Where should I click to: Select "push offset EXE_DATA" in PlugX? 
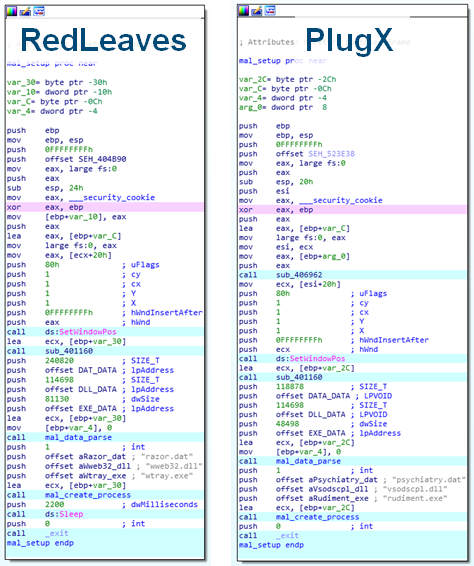320,433
